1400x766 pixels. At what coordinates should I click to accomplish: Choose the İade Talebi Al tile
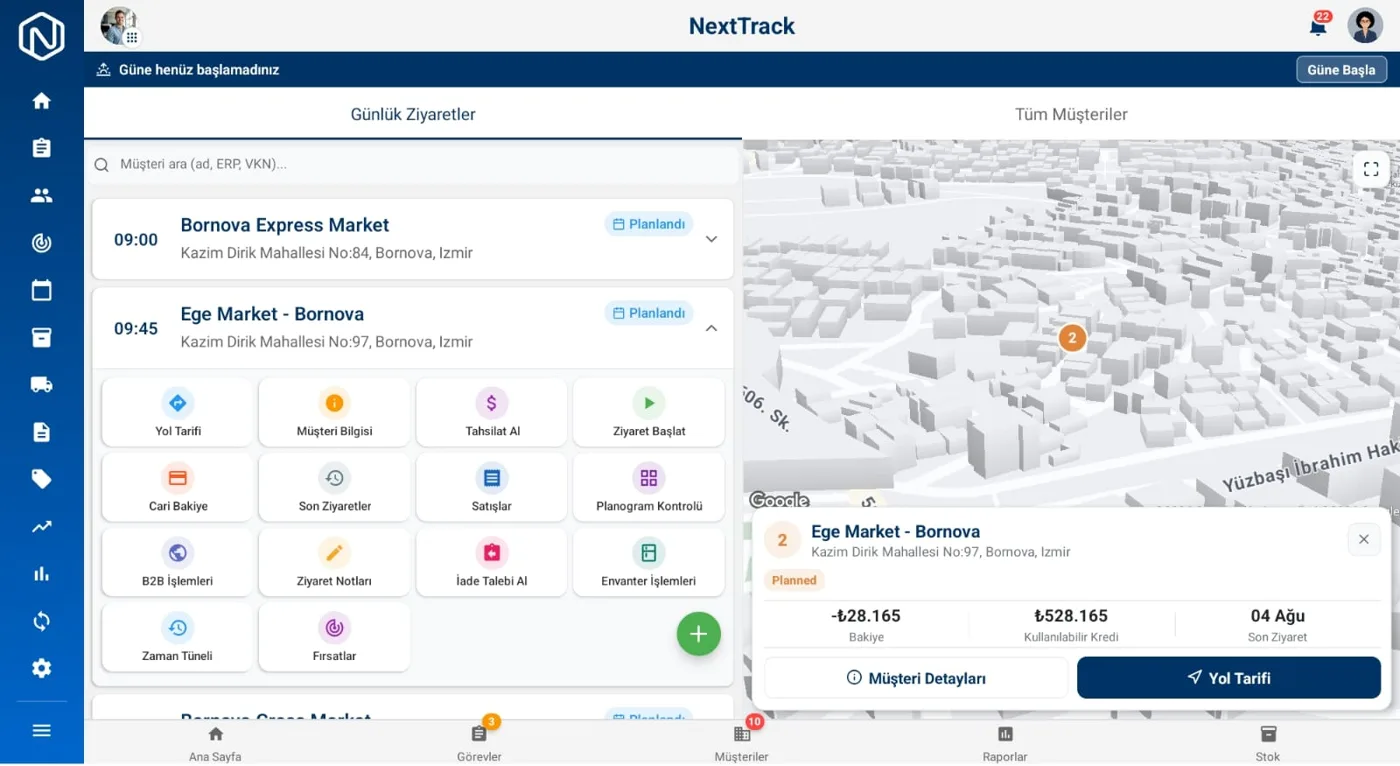pyautogui.click(x=492, y=562)
